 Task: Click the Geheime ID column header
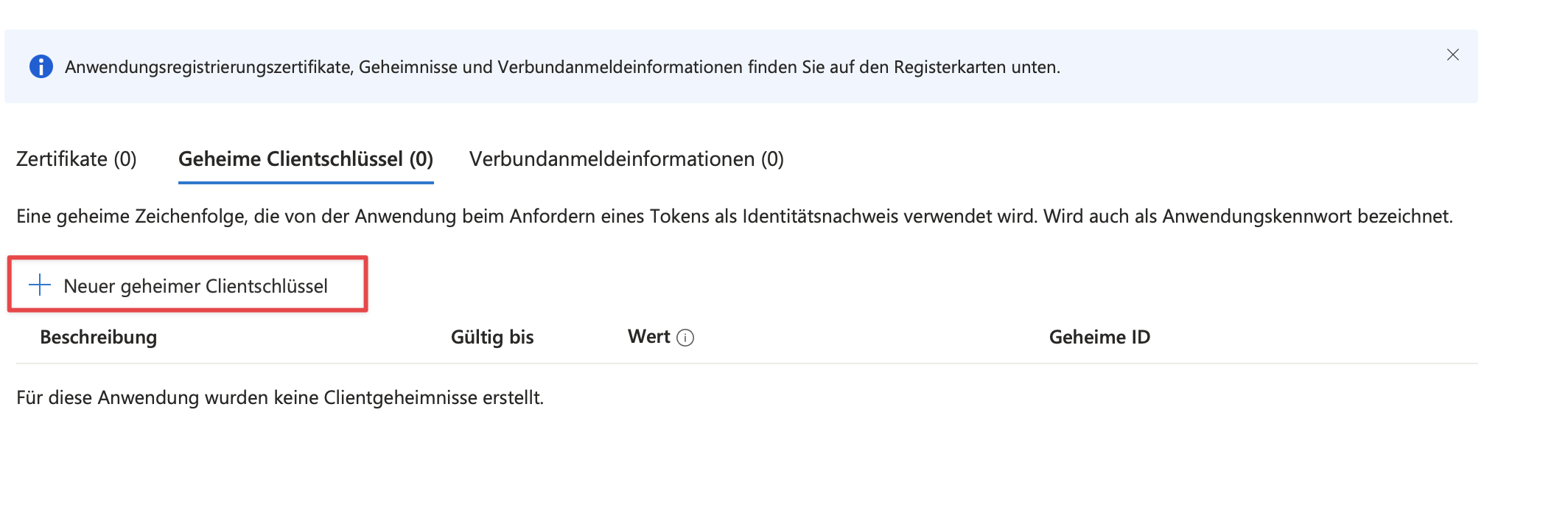click(1099, 337)
